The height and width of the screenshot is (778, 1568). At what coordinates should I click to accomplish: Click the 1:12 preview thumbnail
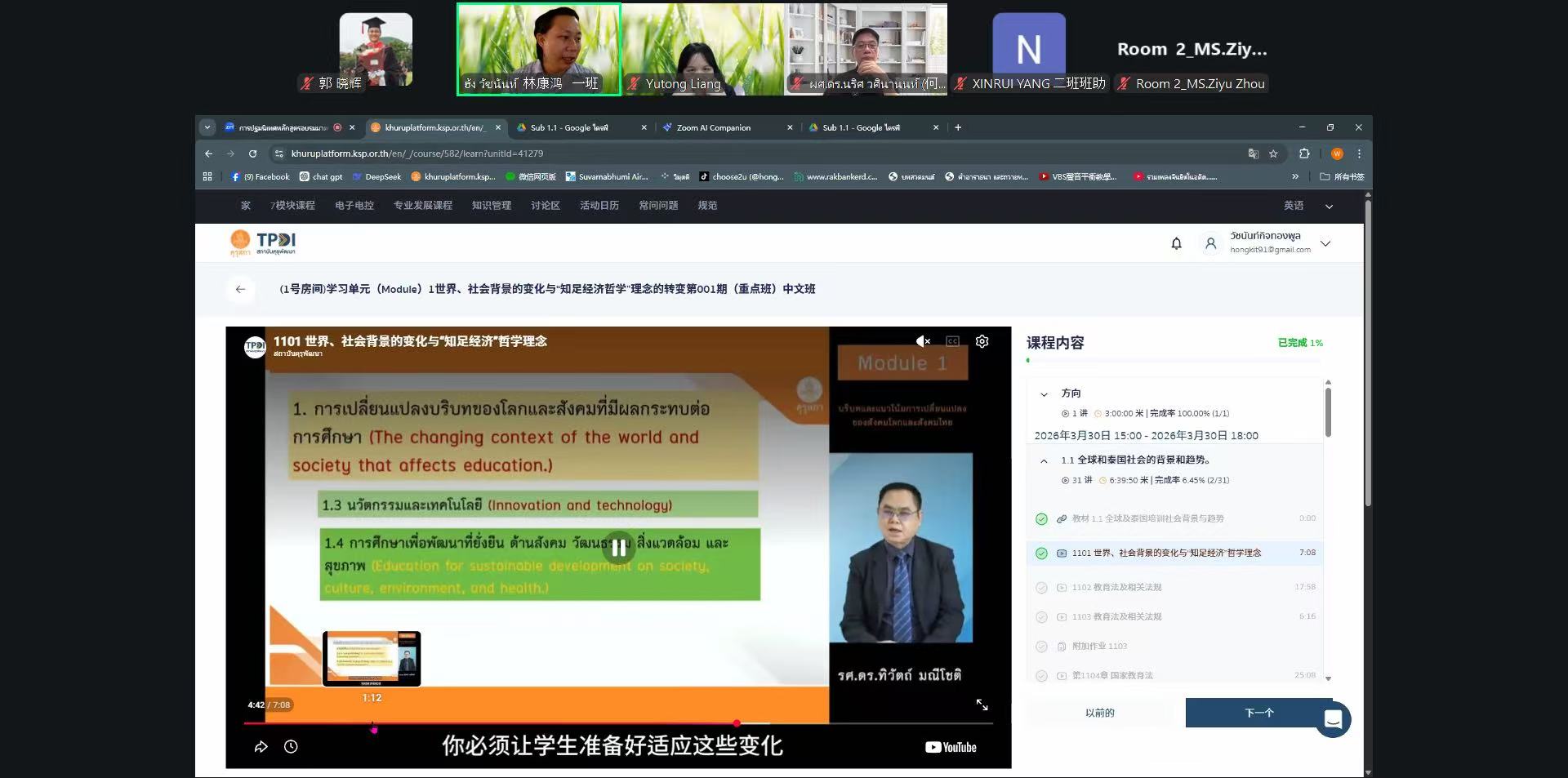(372, 658)
